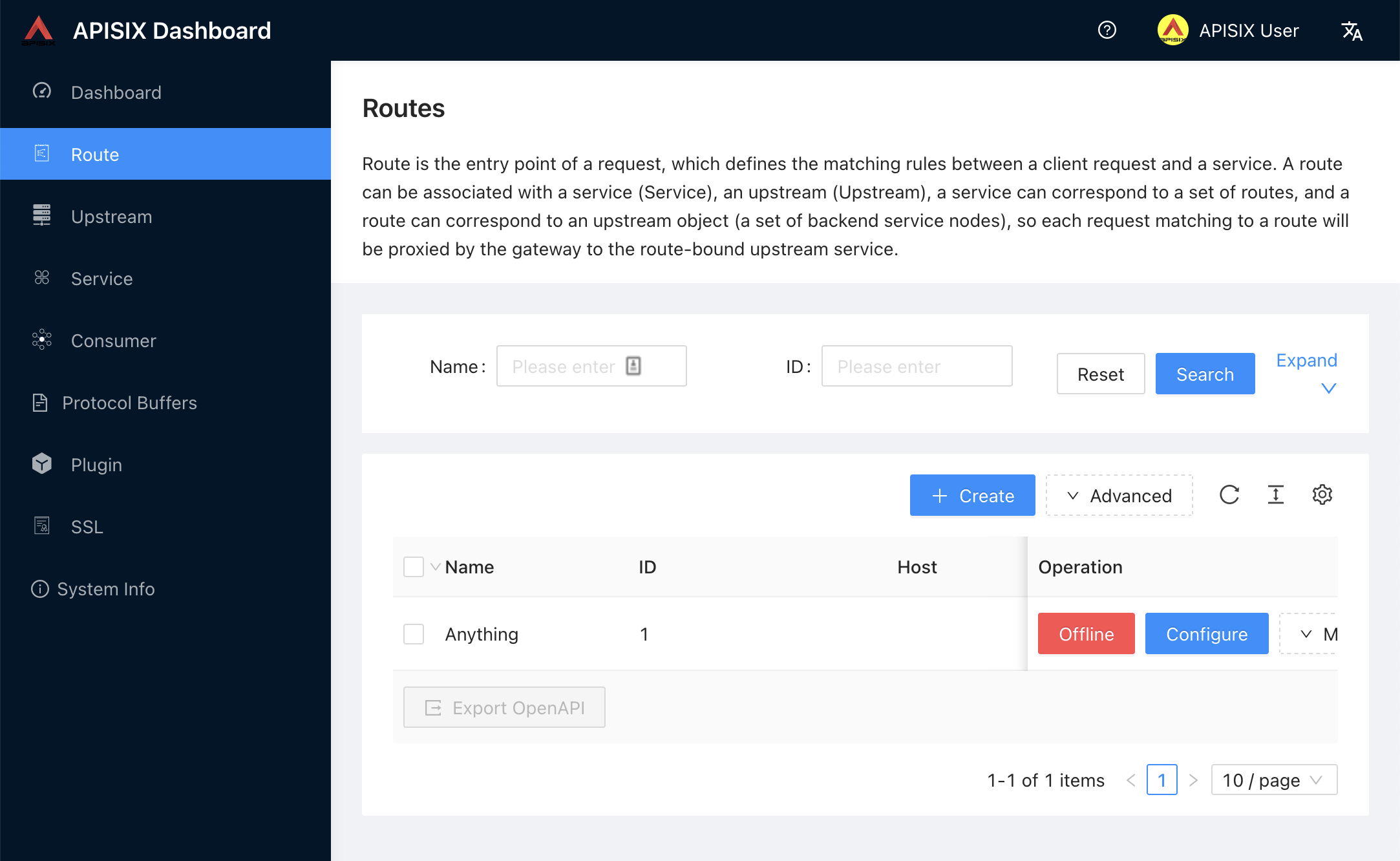The width and height of the screenshot is (1400, 861).
Task: Open table column settings gear icon
Action: 1322,495
